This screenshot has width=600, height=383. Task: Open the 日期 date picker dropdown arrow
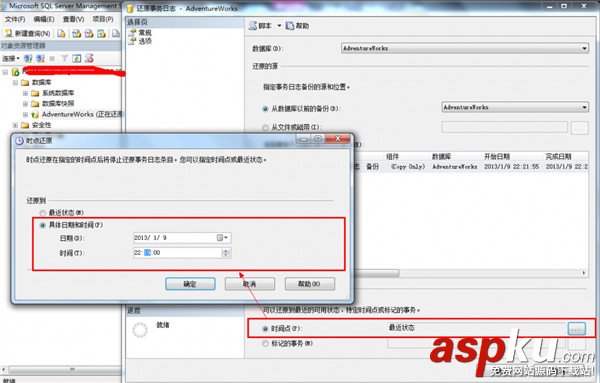(x=226, y=238)
